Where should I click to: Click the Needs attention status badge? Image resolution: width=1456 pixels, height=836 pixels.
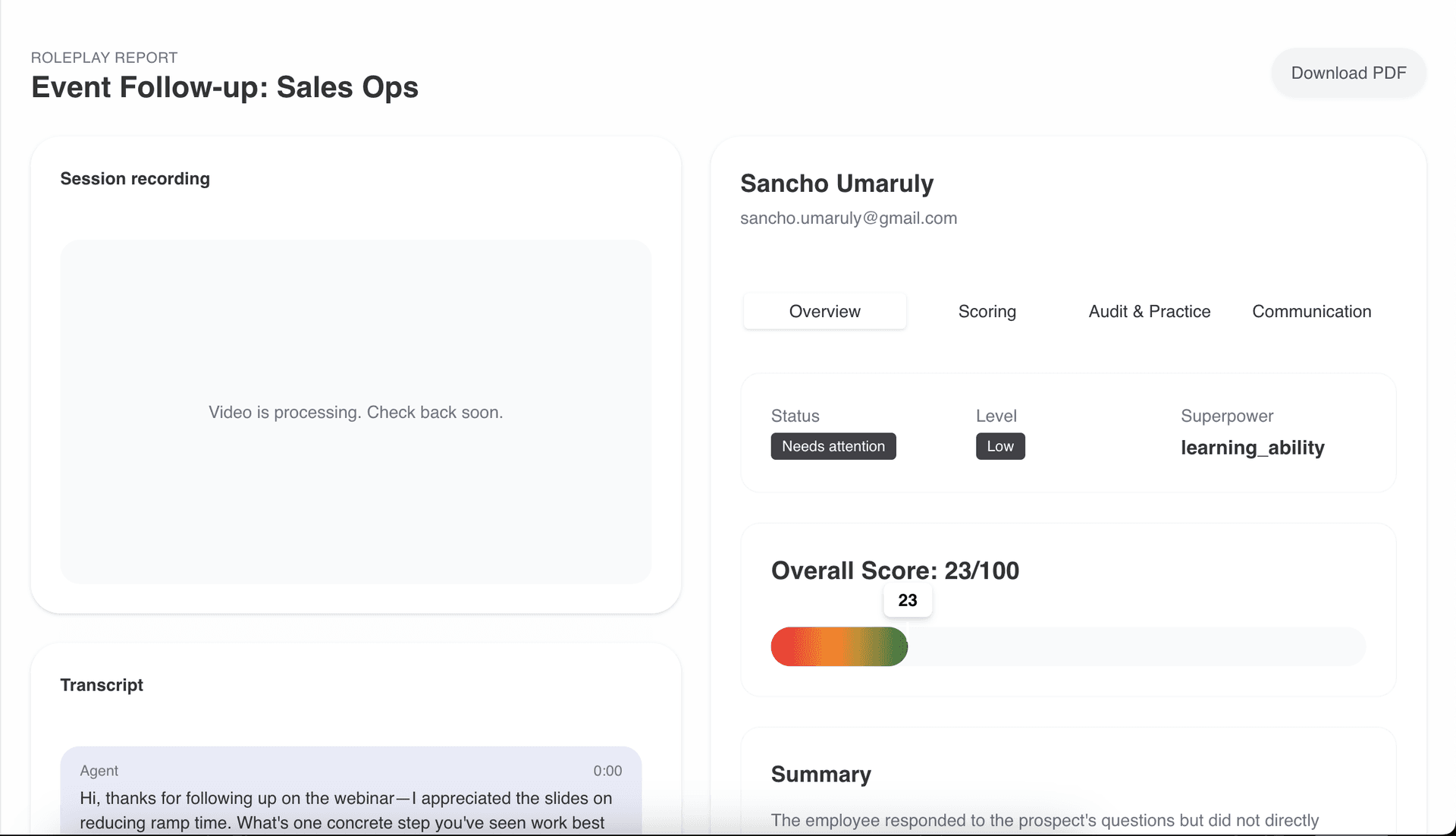pos(833,446)
